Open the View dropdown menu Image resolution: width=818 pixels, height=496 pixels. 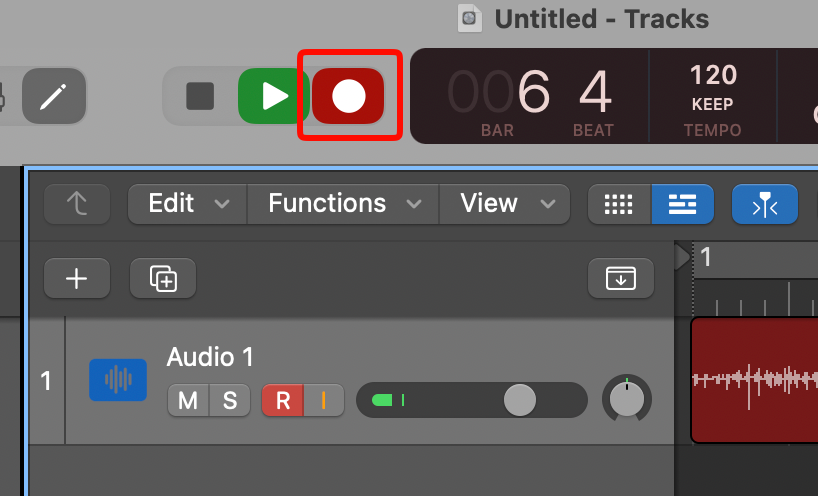click(504, 204)
